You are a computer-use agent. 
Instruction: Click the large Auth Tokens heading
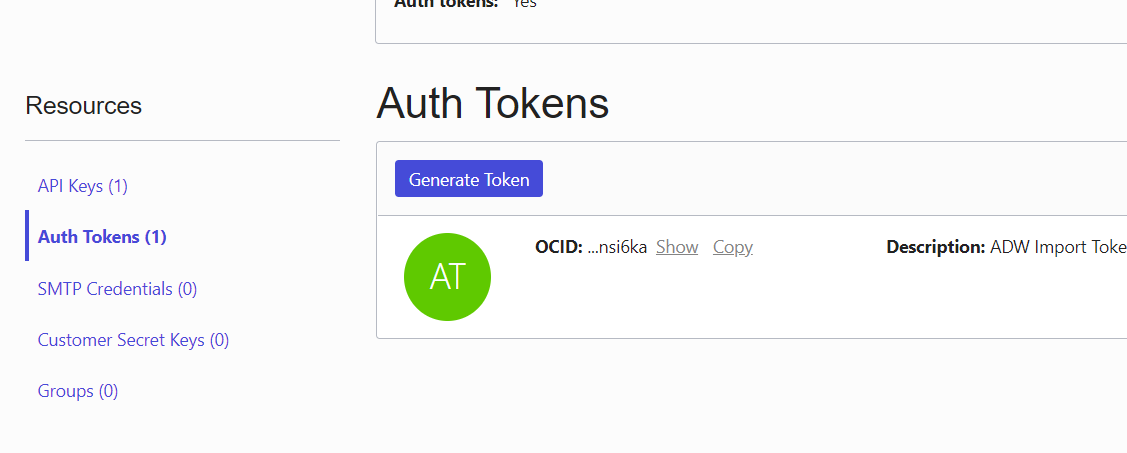click(x=492, y=103)
